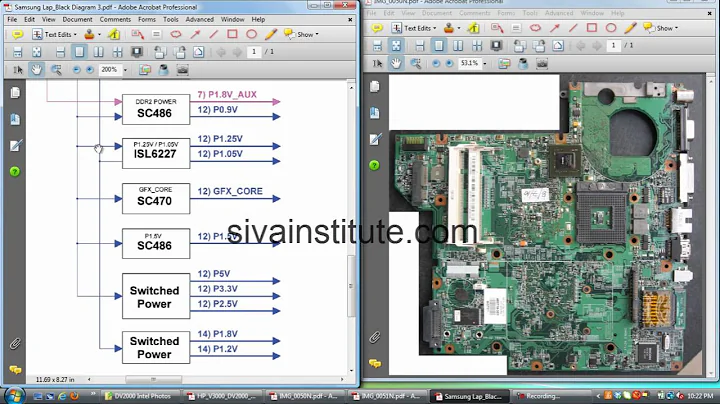Switch to Full Screen mode in Samsung Lap window
This screenshot has height=404, width=720.
[137, 52]
